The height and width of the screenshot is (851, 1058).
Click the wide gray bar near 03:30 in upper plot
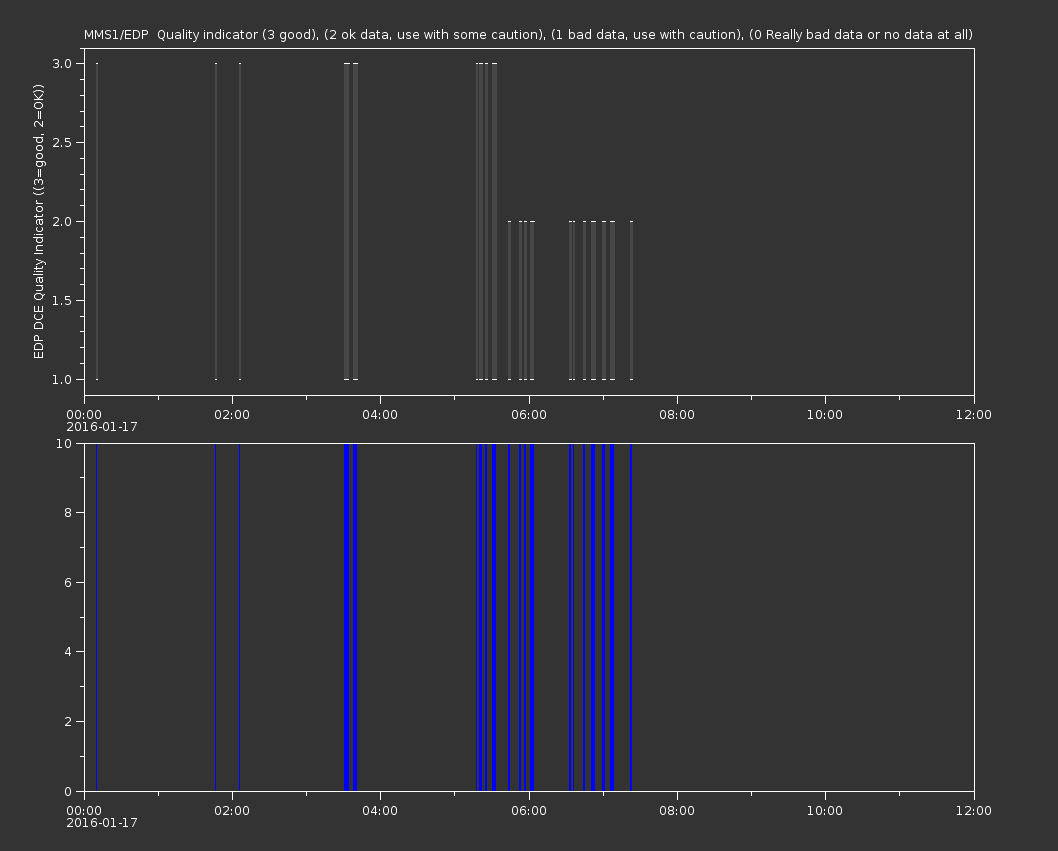tap(347, 221)
